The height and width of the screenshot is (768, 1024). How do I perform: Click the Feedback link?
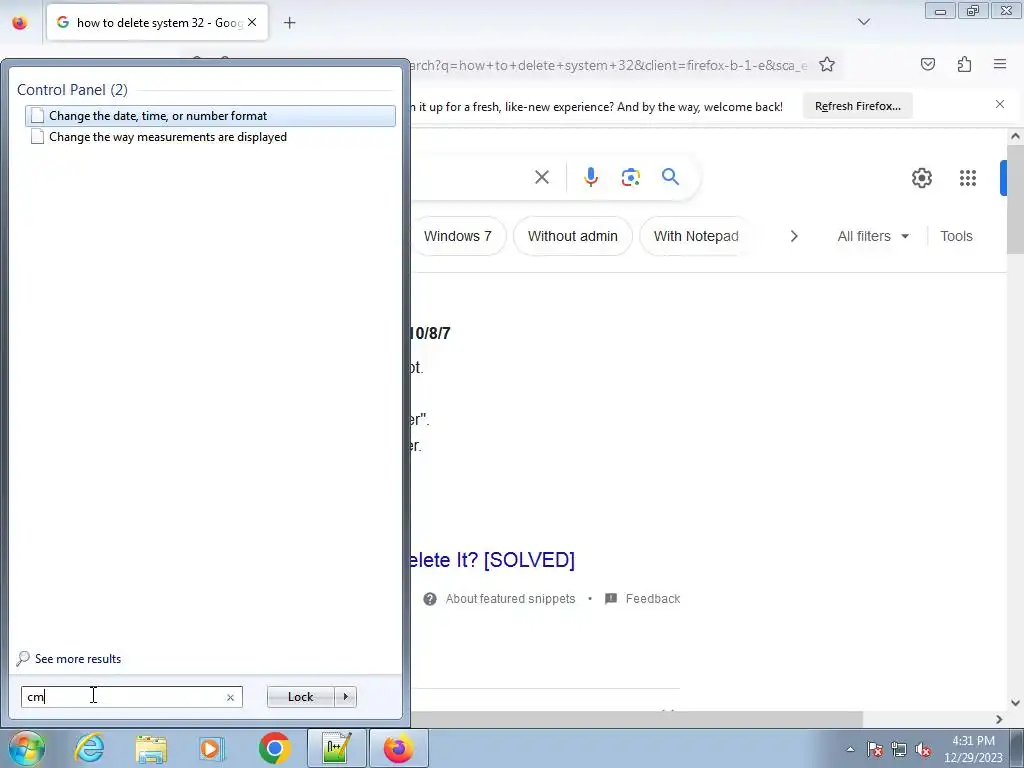[643, 599]
